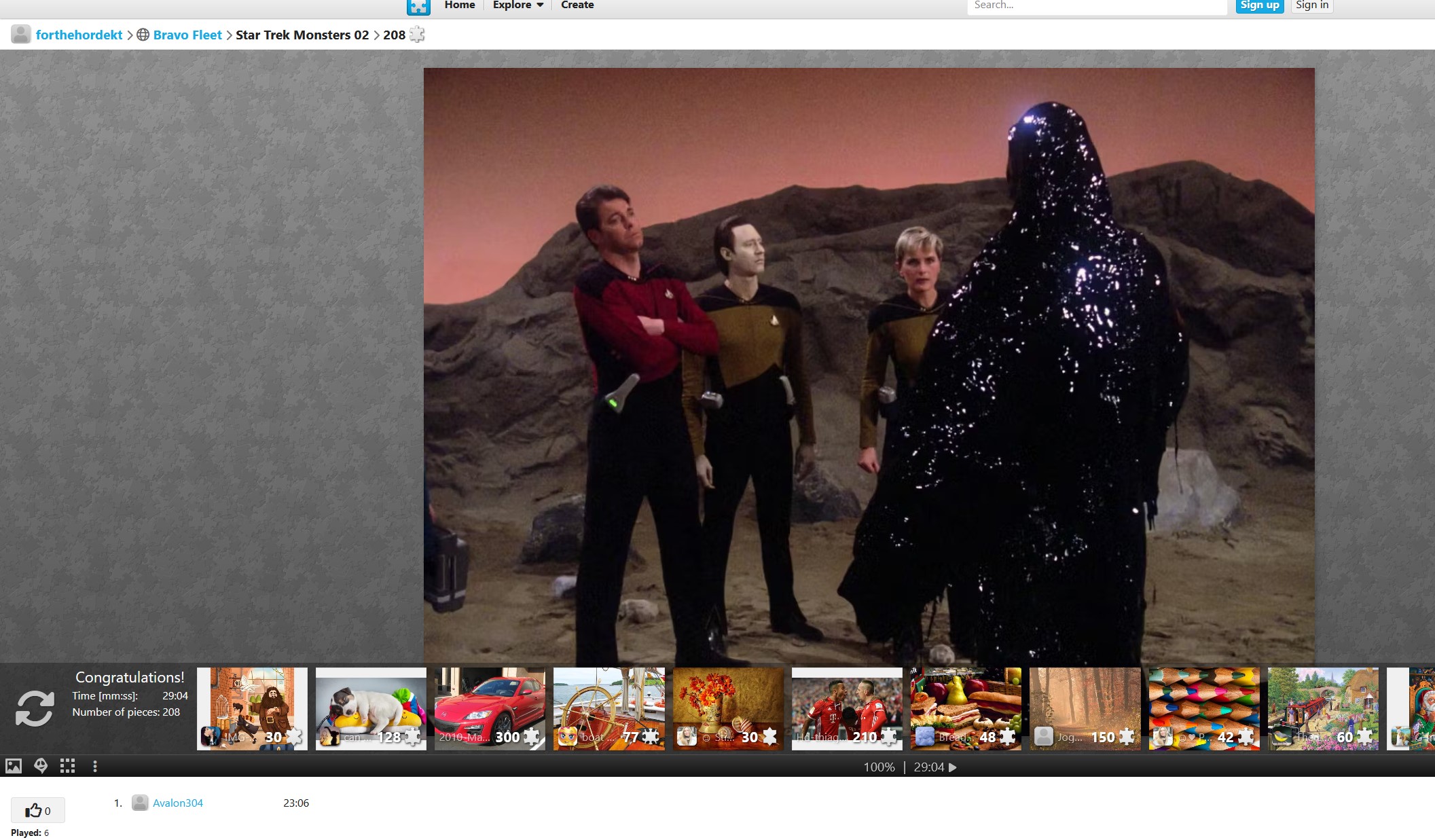Click gray avatar on autumn forest thumbnail
The width and height of the screenshot is (1435, 840).
[1044, 736]
